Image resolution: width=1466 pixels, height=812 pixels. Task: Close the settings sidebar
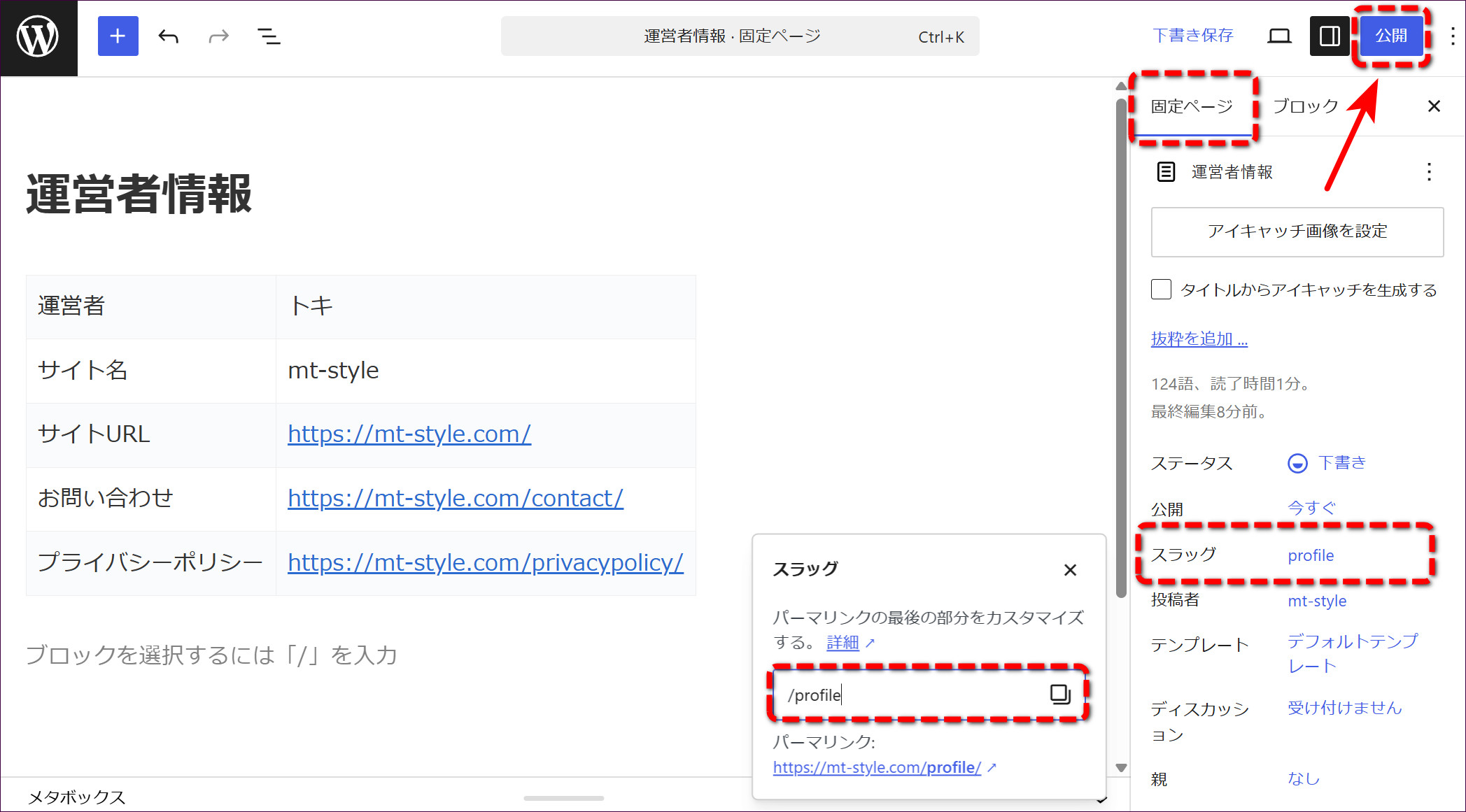pyautogui.click(x=1434, y=106)
